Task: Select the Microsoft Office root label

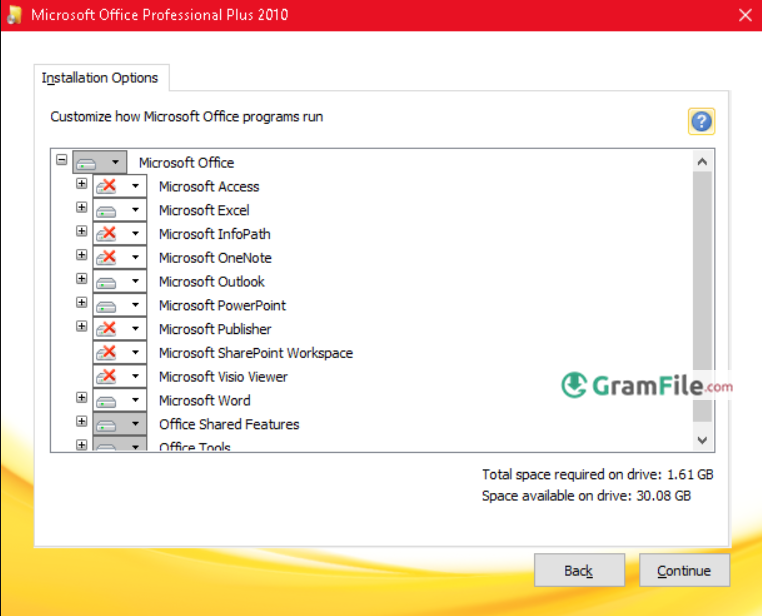Action: (x=186, y=163)
